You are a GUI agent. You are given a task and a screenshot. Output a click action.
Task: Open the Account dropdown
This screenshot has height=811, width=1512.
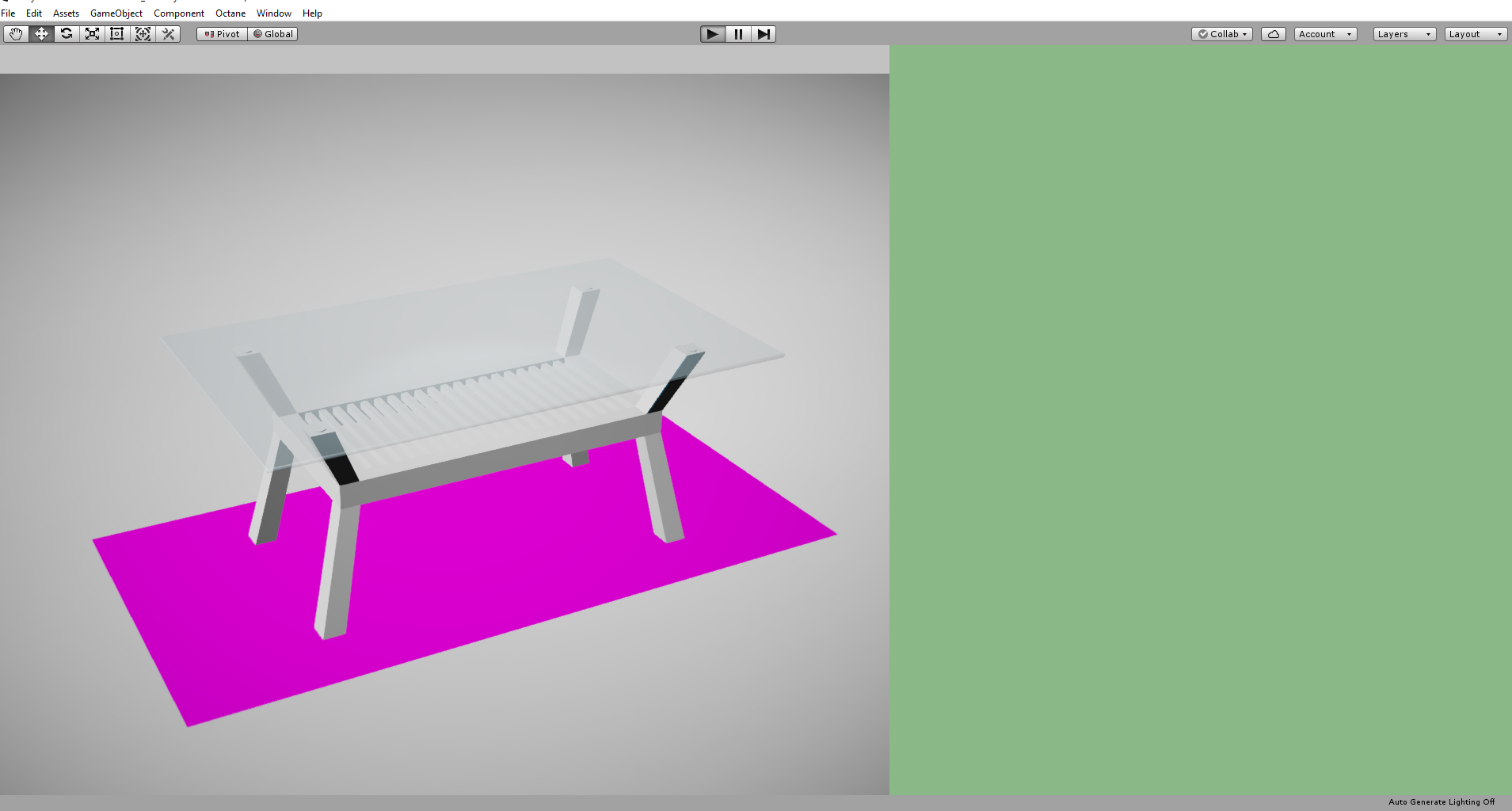(1326, 34)
